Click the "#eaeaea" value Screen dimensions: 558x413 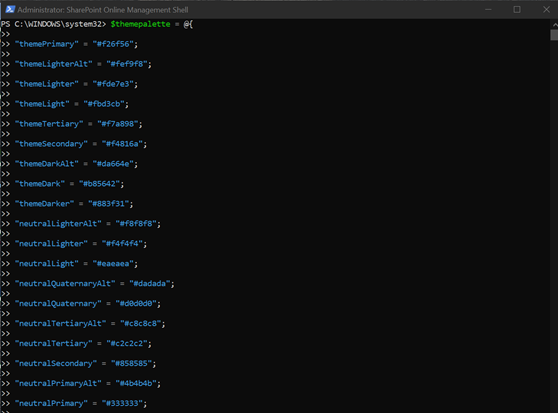113,264
